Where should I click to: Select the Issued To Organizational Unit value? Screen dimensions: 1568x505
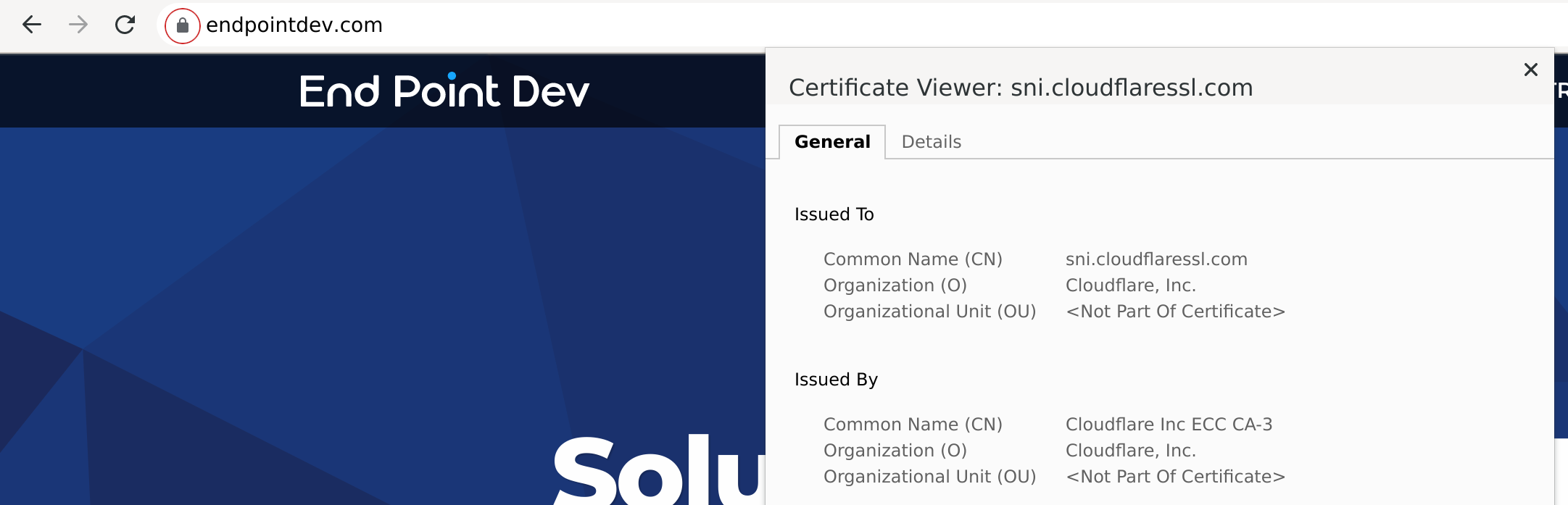point(1175,312)
